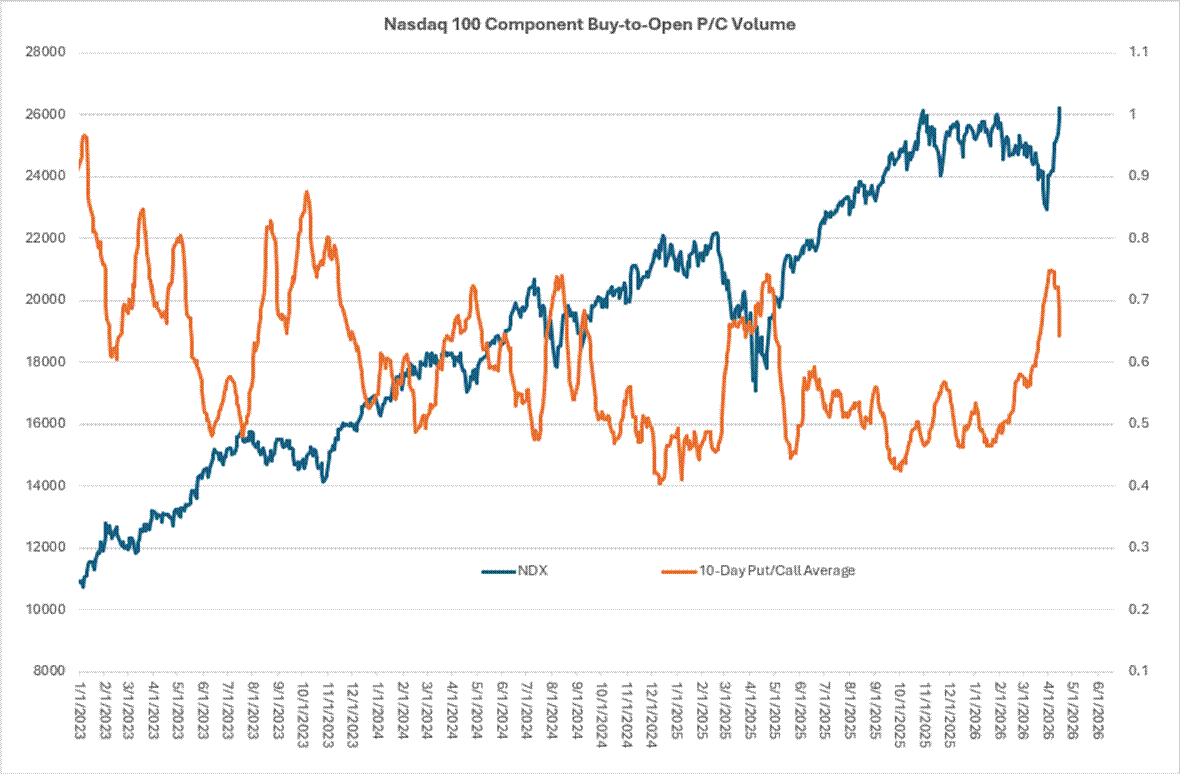Click the 1/1/2023 date axis label

[x=81, y=710]
